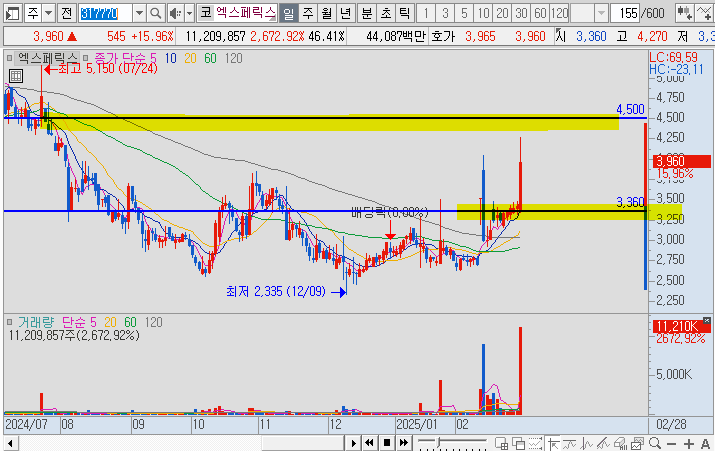This screenshot has height=451, width=715.
Task: Click the chart zoom slider track
Action: [x=452, y=442]
